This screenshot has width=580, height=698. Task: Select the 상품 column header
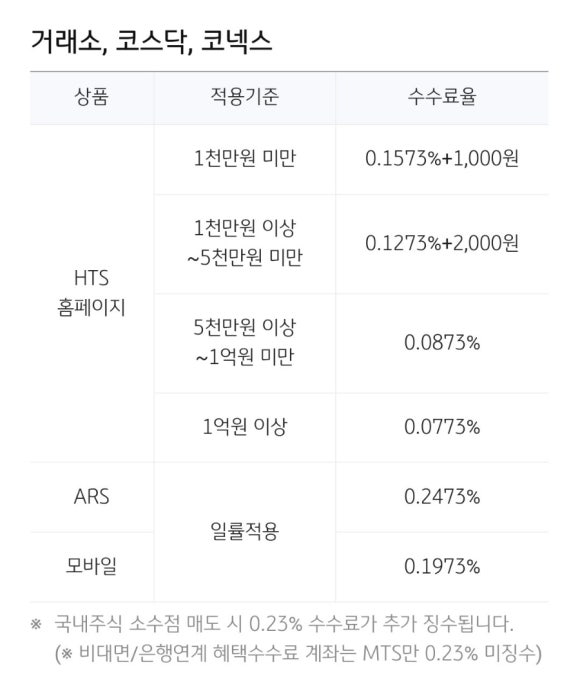point(91,97)
